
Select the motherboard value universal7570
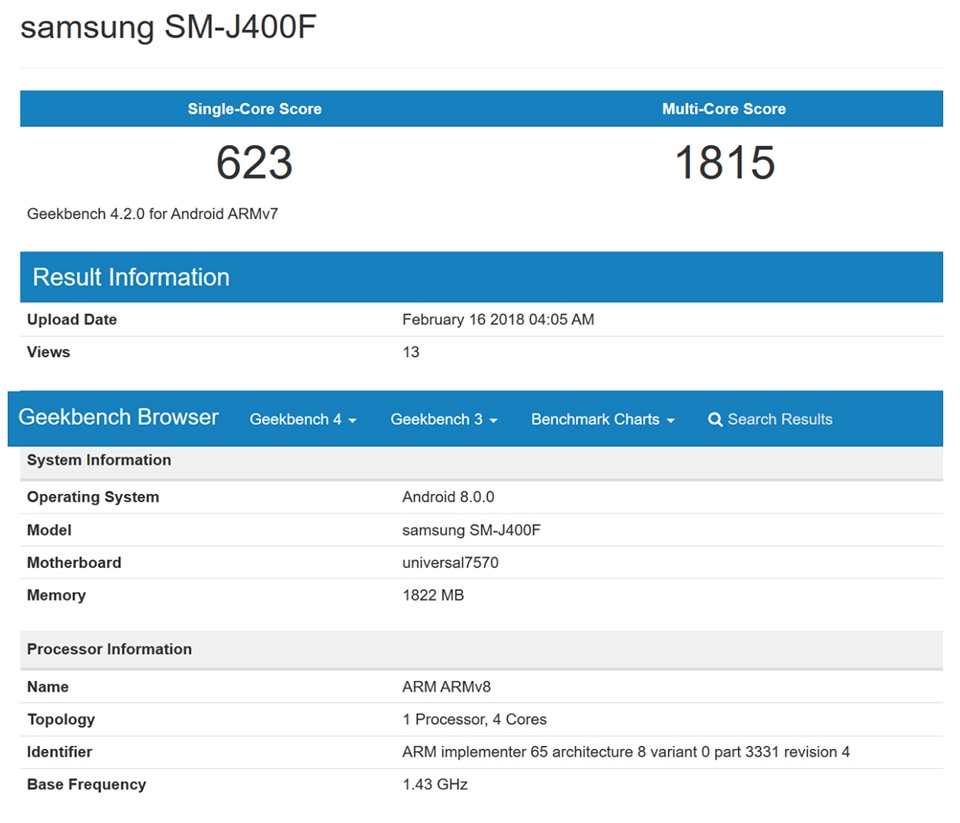tap(451, 563)
